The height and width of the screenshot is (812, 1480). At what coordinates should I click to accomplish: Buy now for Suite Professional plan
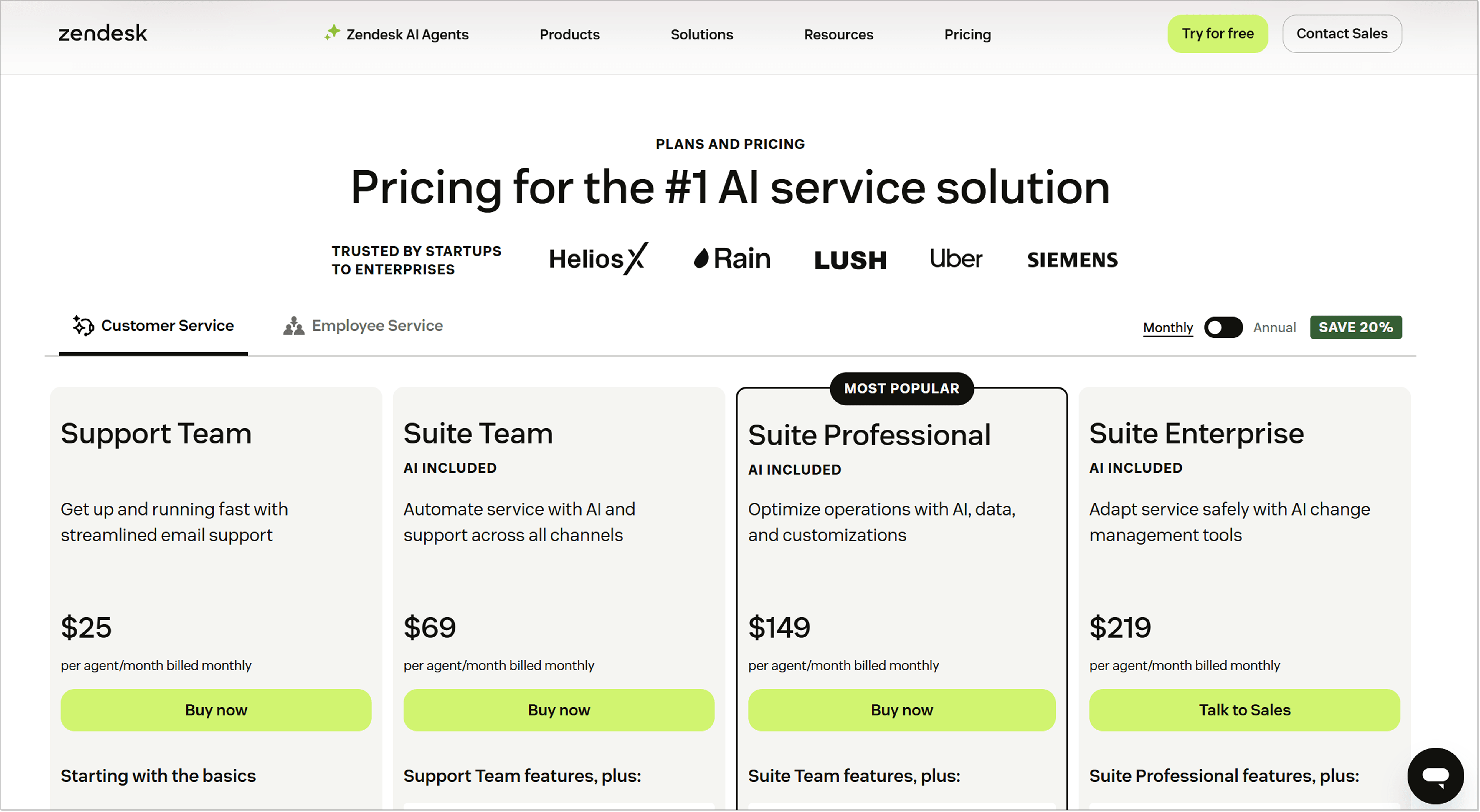tap(901, 710)
